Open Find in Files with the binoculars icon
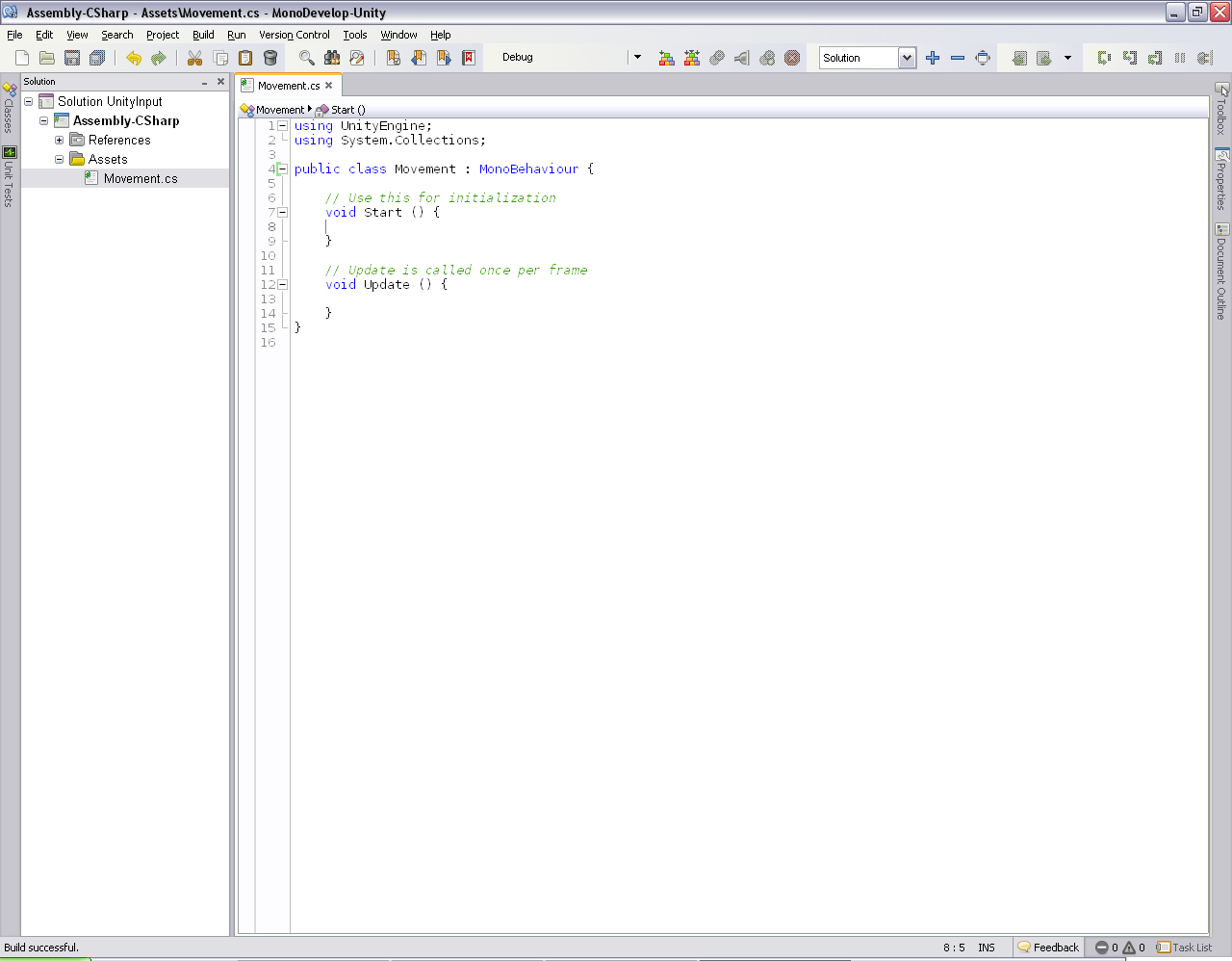 tap(332, 58)
